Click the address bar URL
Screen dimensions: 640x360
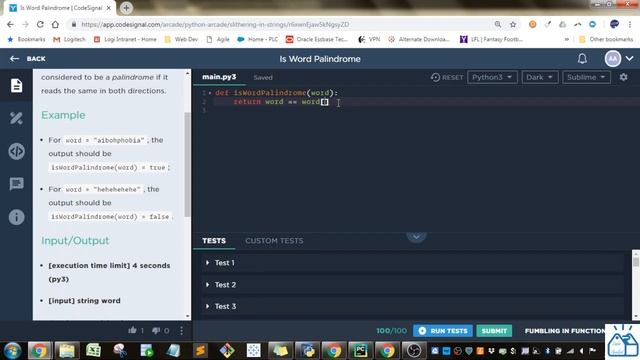(215, 24)
